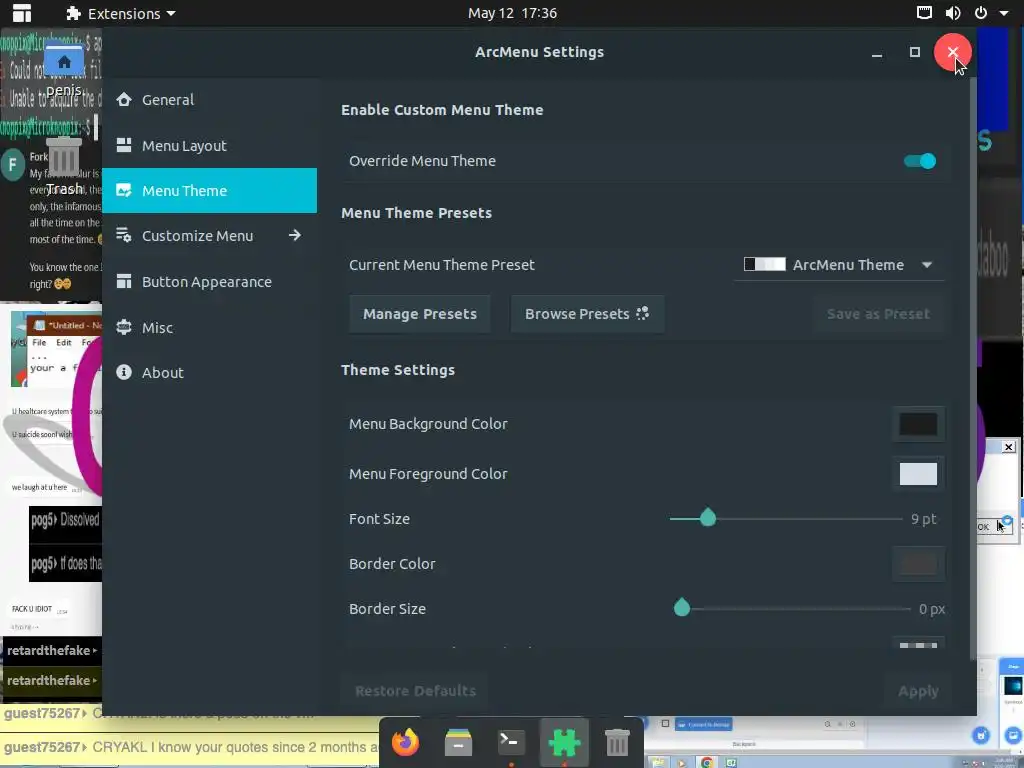The width and height of the screenshot is (1024, 768).
Task: Select the Menu Theme sidebar entry
Action: click(209, 191)
